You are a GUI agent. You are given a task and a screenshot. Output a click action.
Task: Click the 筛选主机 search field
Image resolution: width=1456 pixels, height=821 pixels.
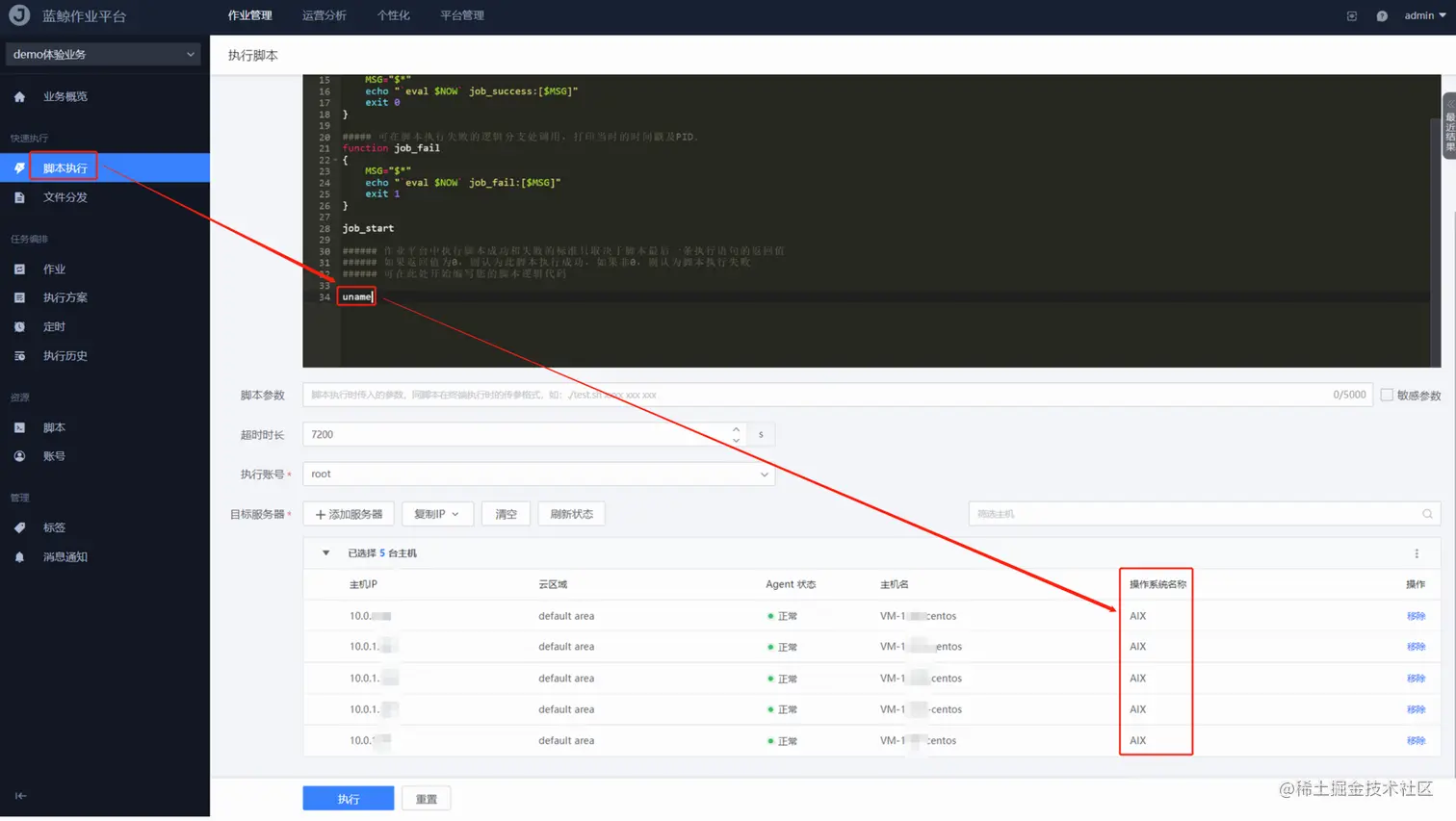point(1204,514)
